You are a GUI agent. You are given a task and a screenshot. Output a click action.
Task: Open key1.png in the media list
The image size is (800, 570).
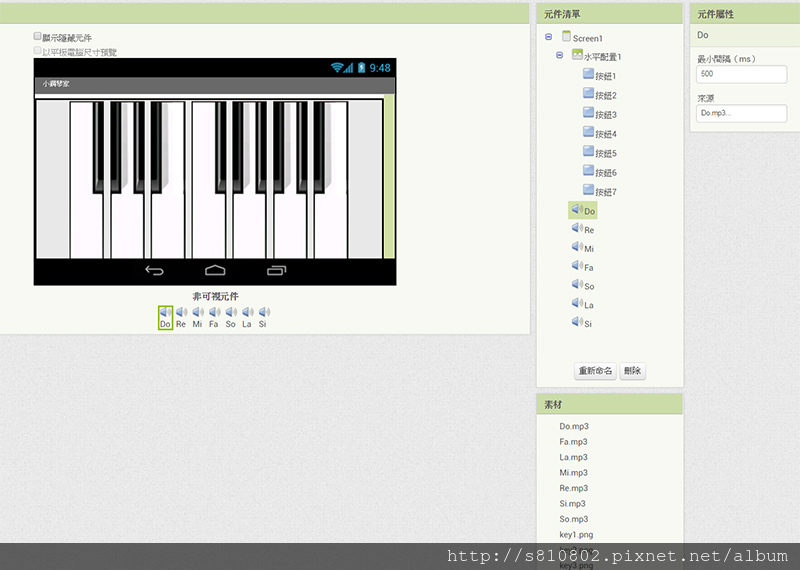tap(576, 535)
